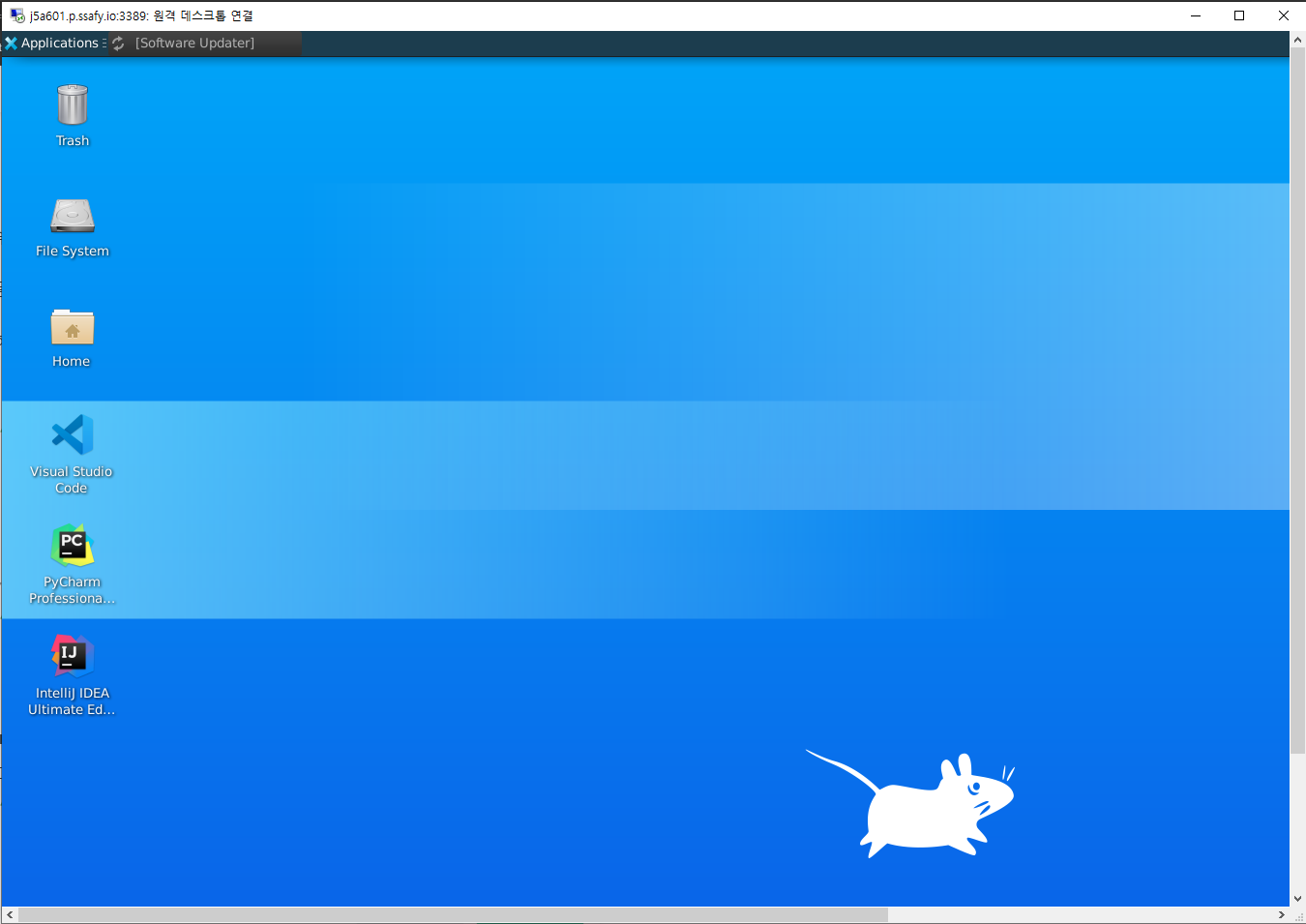Maximize the remote desktop window
Viewport: 1306px width, 924px height.
(1239, 15)
